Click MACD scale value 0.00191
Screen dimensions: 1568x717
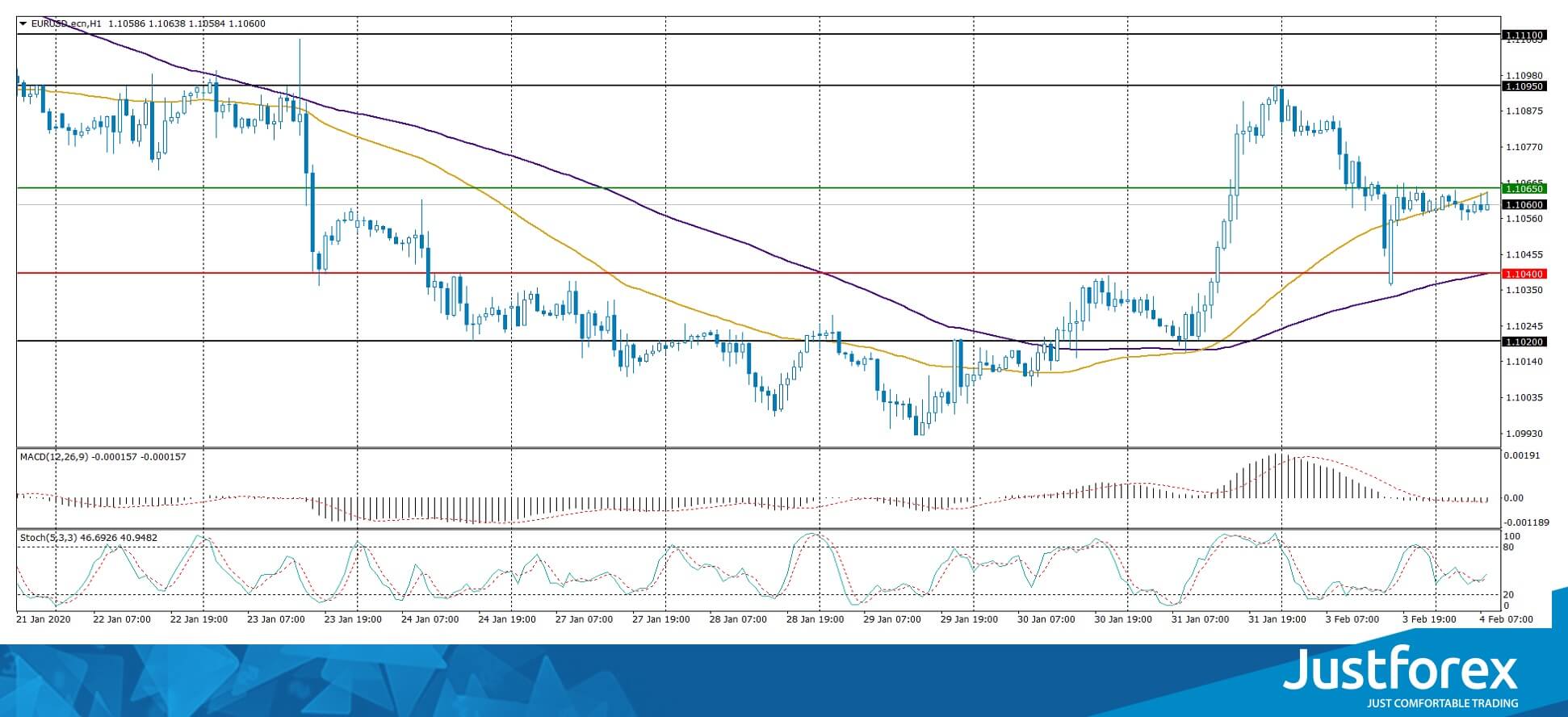click(1522, 455)
